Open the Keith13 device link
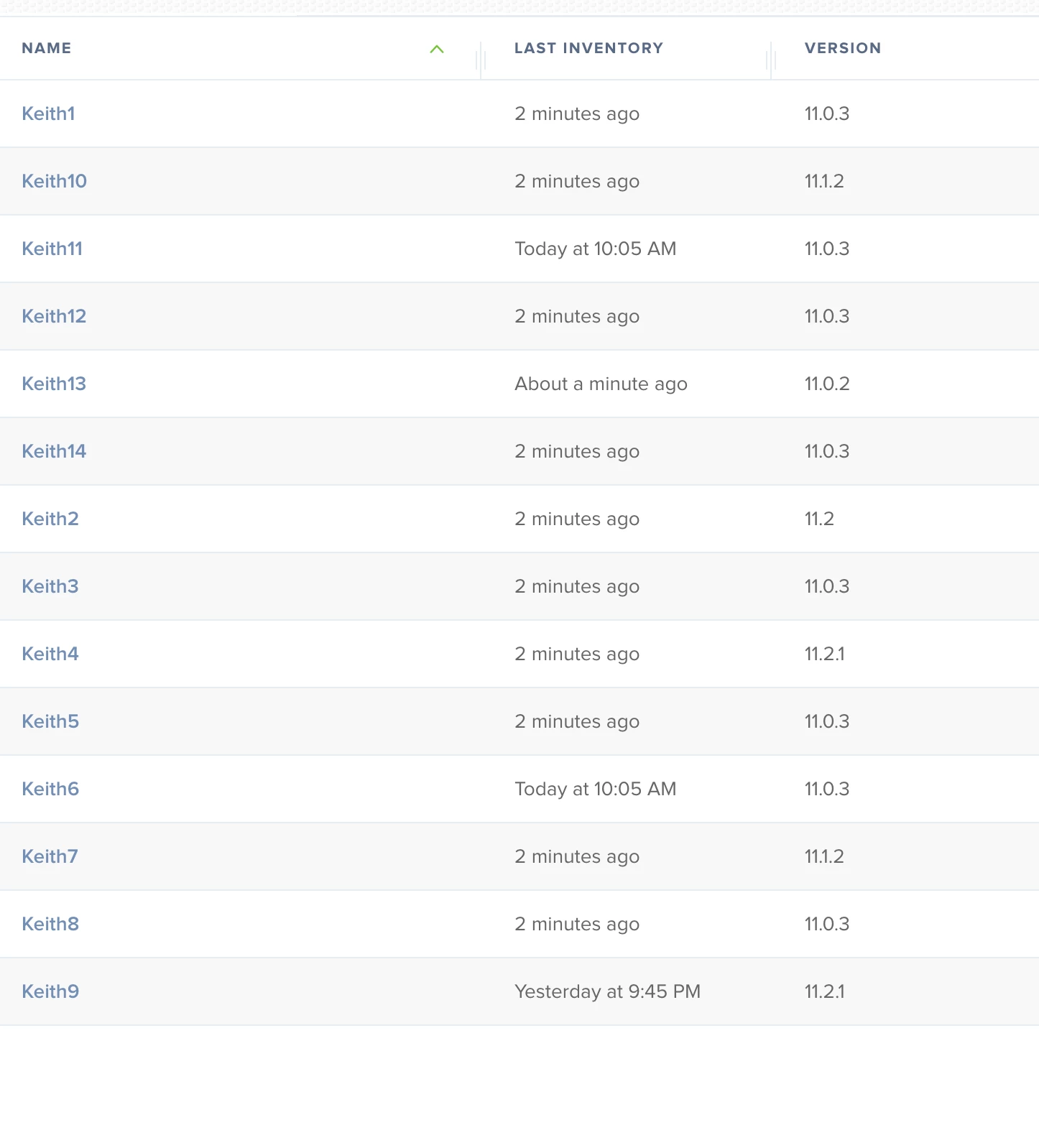The width and height of the screenshot is (1039, 1148). coord(54,384)
